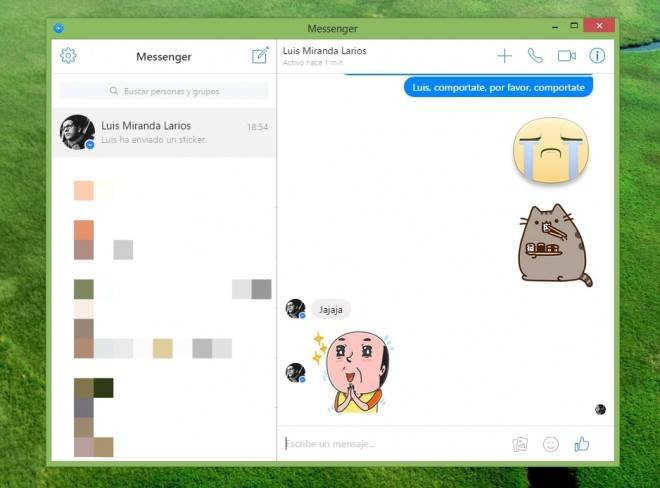Click the Jajaja message bubble

coord(331,309)
